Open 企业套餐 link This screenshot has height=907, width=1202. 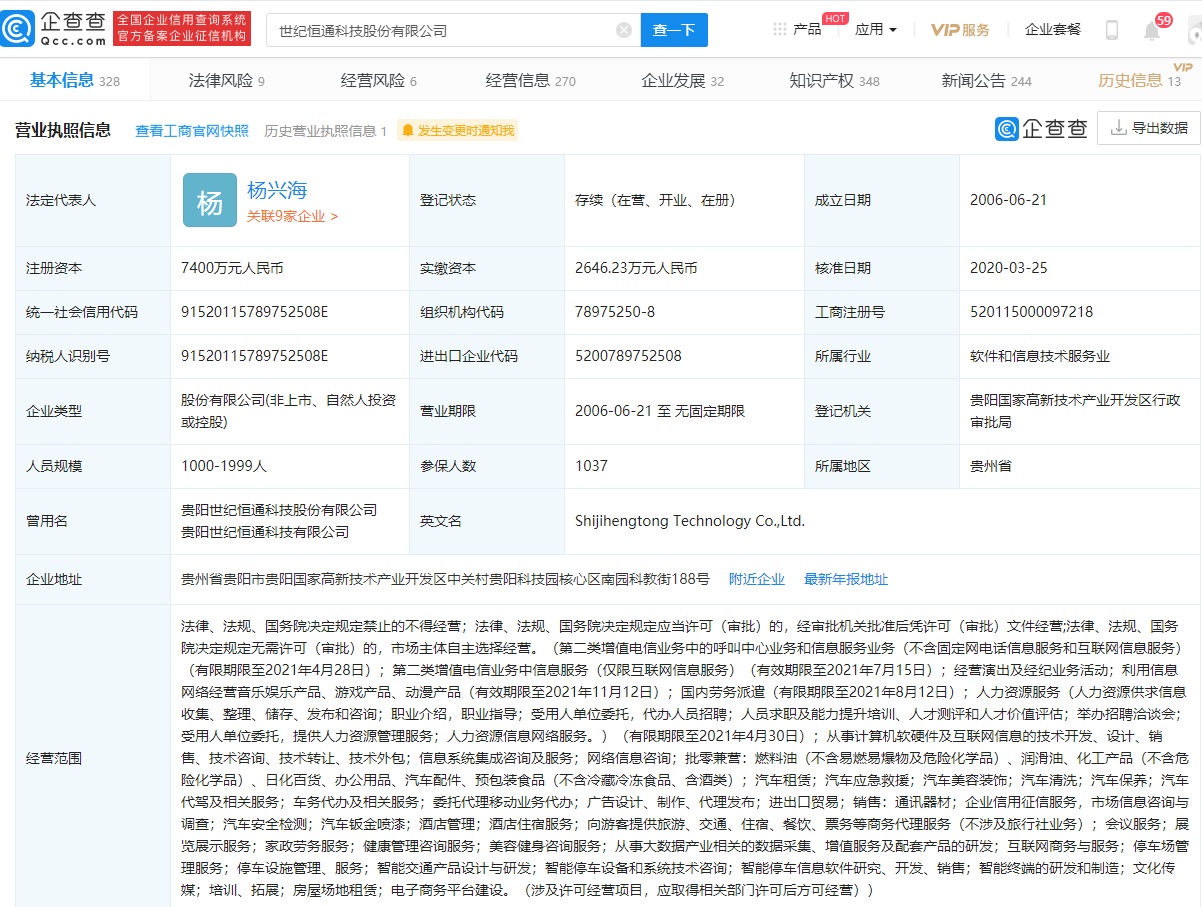coord(1053,30)
